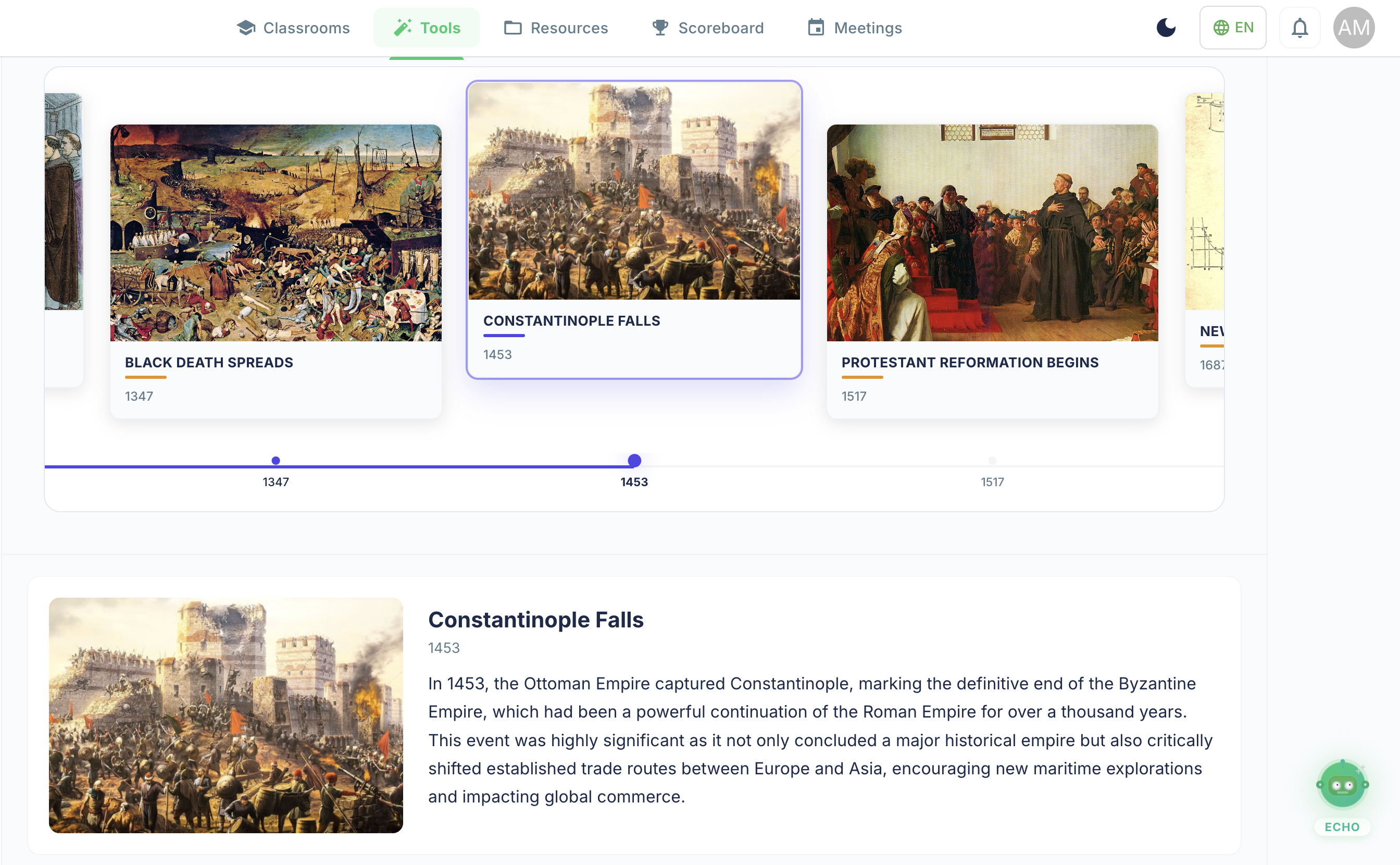Open the EN language selector
The width and height of the screenshot is (1400, 865).
pos(1232,28)
